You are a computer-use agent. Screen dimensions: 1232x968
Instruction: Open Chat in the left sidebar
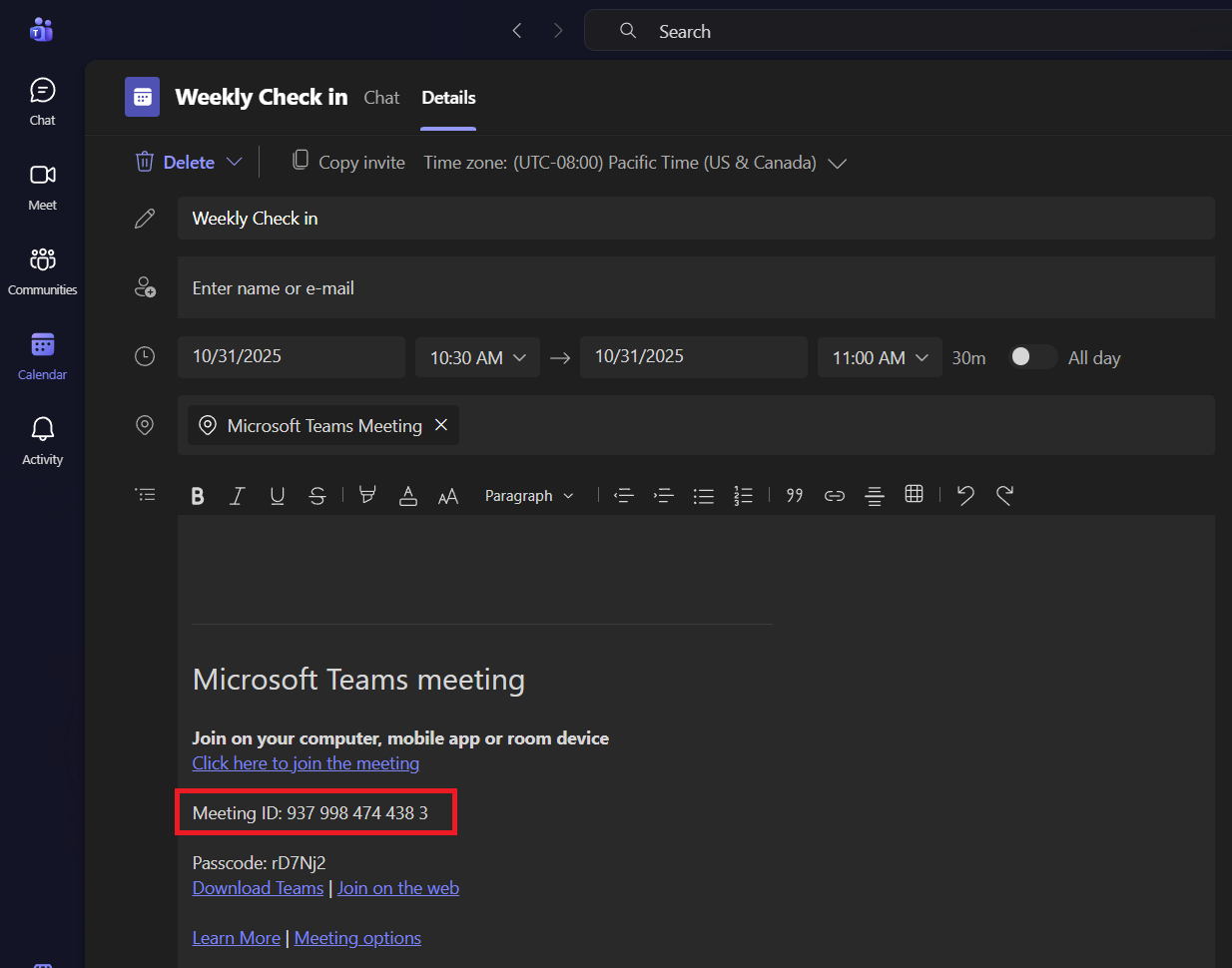coord(42,102)
